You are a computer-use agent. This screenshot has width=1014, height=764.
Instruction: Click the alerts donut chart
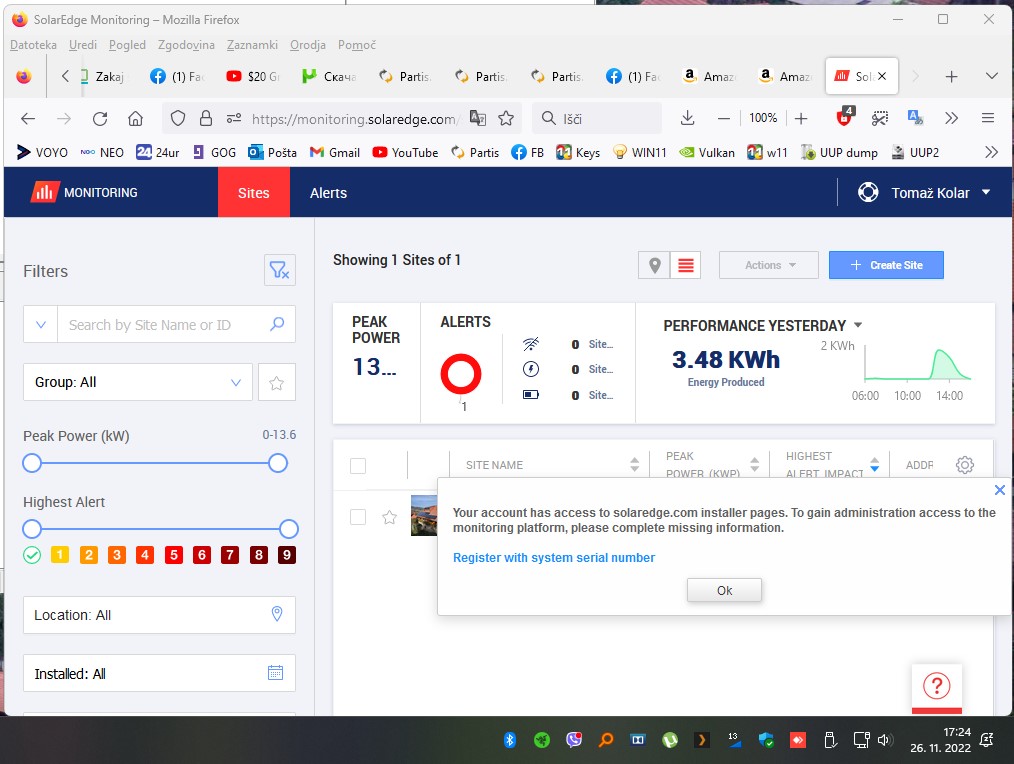point(461,374)
